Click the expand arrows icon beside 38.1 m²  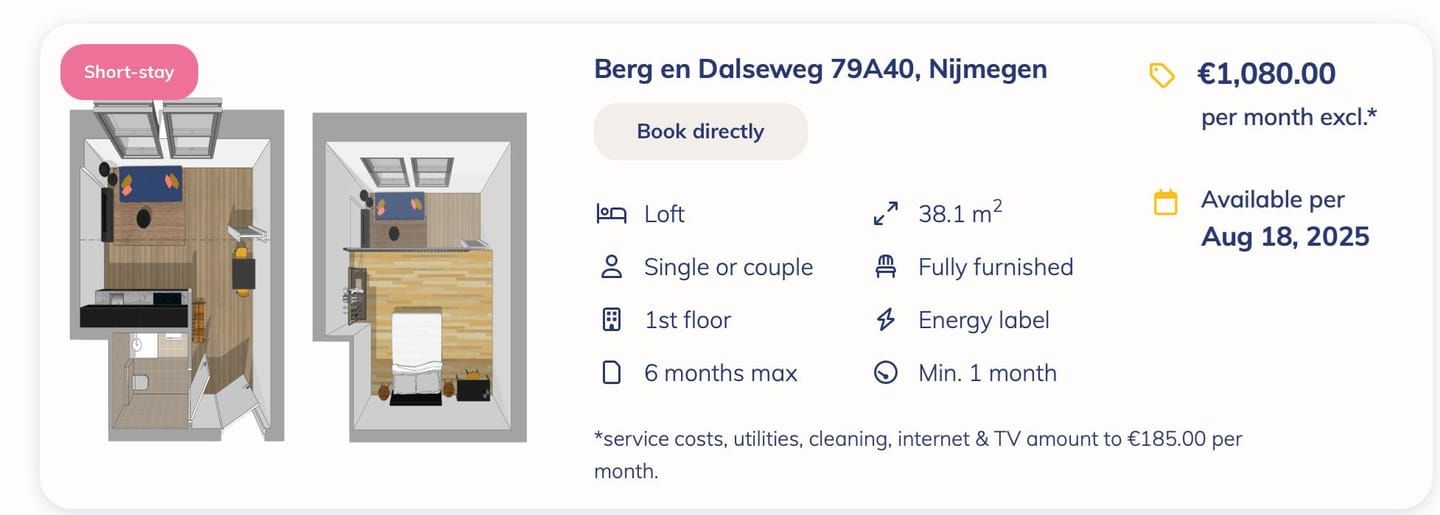886,214
